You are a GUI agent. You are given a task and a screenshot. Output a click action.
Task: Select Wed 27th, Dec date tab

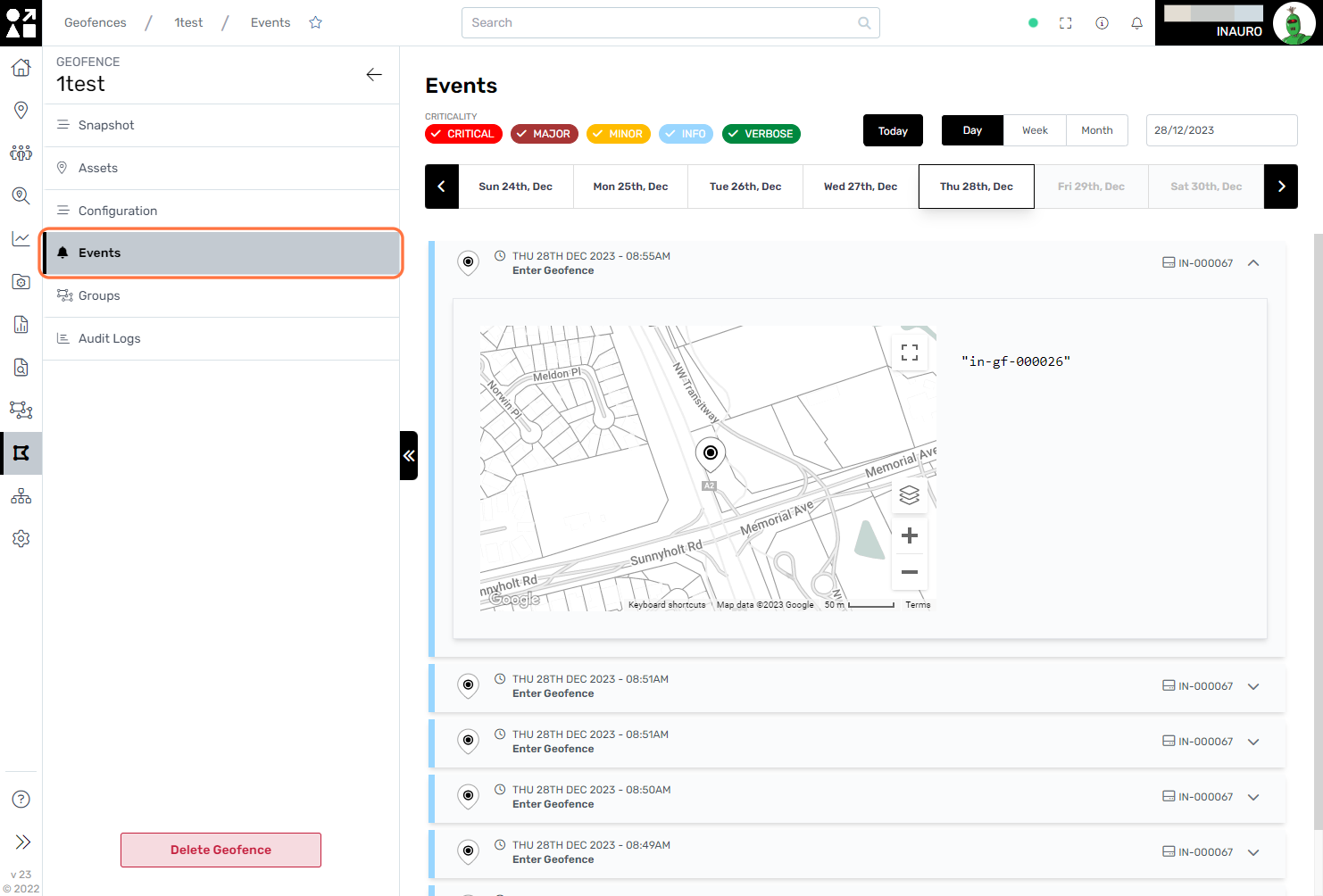861,187
